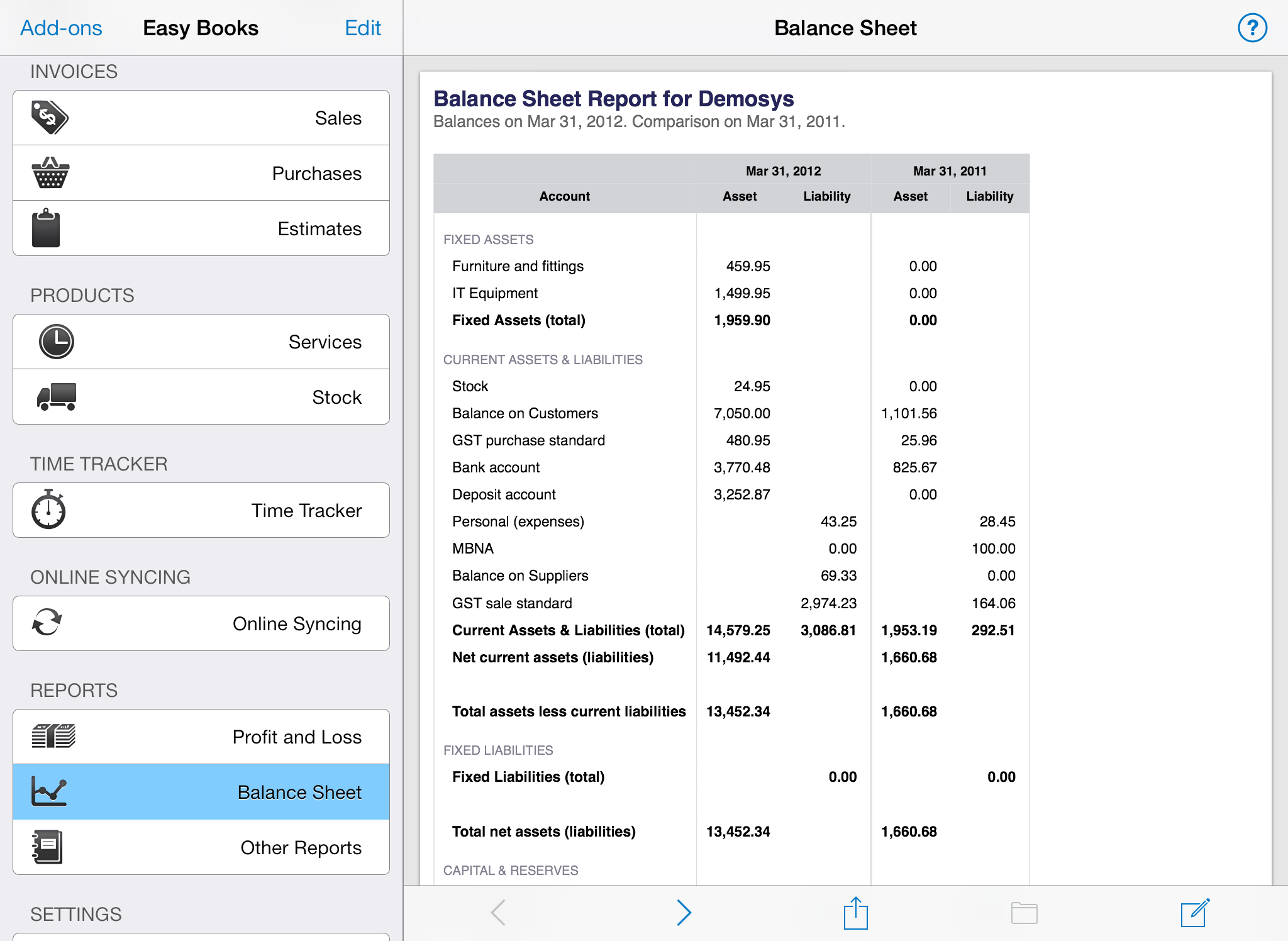Open the folder icon in the bottom toolbar
Viewport: 1288px width, 941px height.
[1025, 913]
